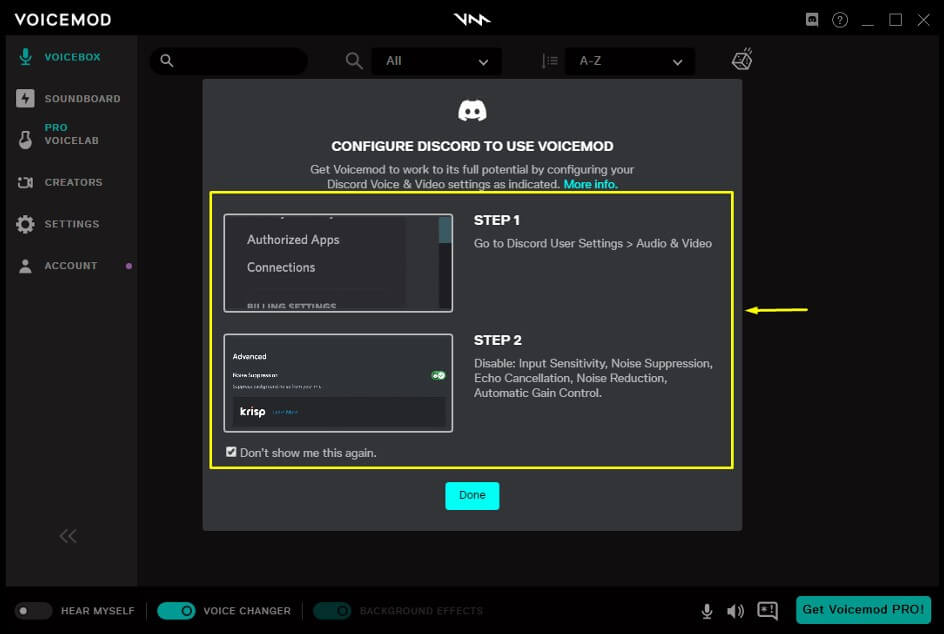Collapse sidebar with double chevron icon
The image size is (944, 634).
[68, 536]
